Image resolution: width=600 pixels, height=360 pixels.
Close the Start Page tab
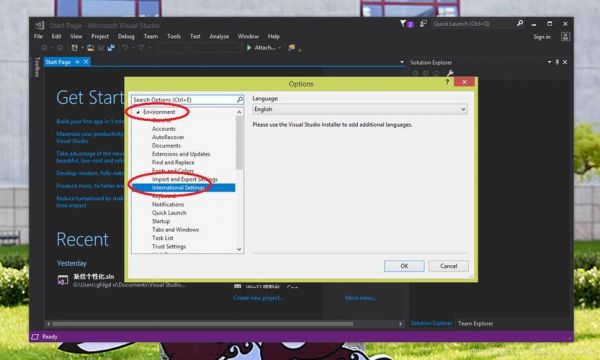tap(86, 62)
